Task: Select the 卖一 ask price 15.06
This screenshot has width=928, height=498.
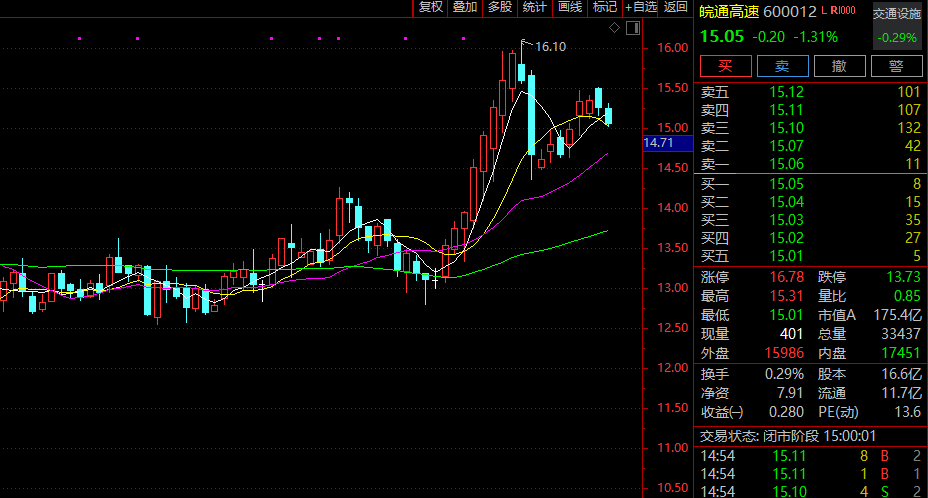Action: [786, 164]
